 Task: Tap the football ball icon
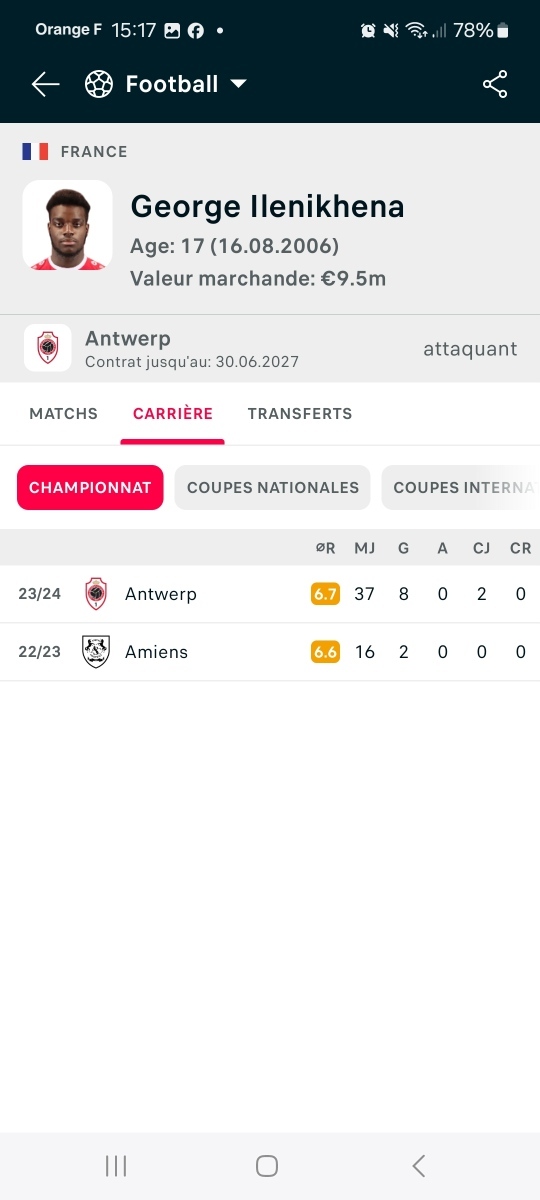(99, 84)
